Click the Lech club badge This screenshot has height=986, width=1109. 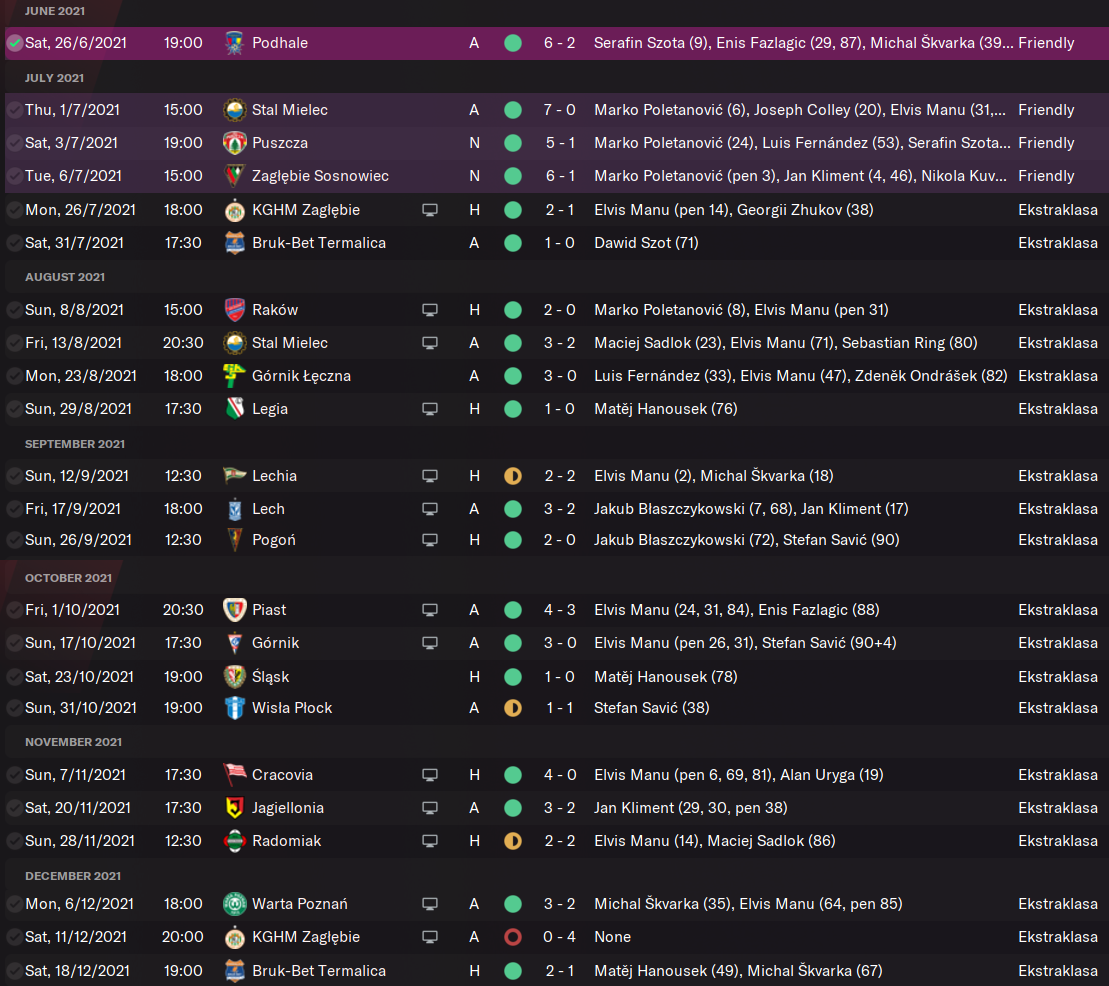pos(234,509)
